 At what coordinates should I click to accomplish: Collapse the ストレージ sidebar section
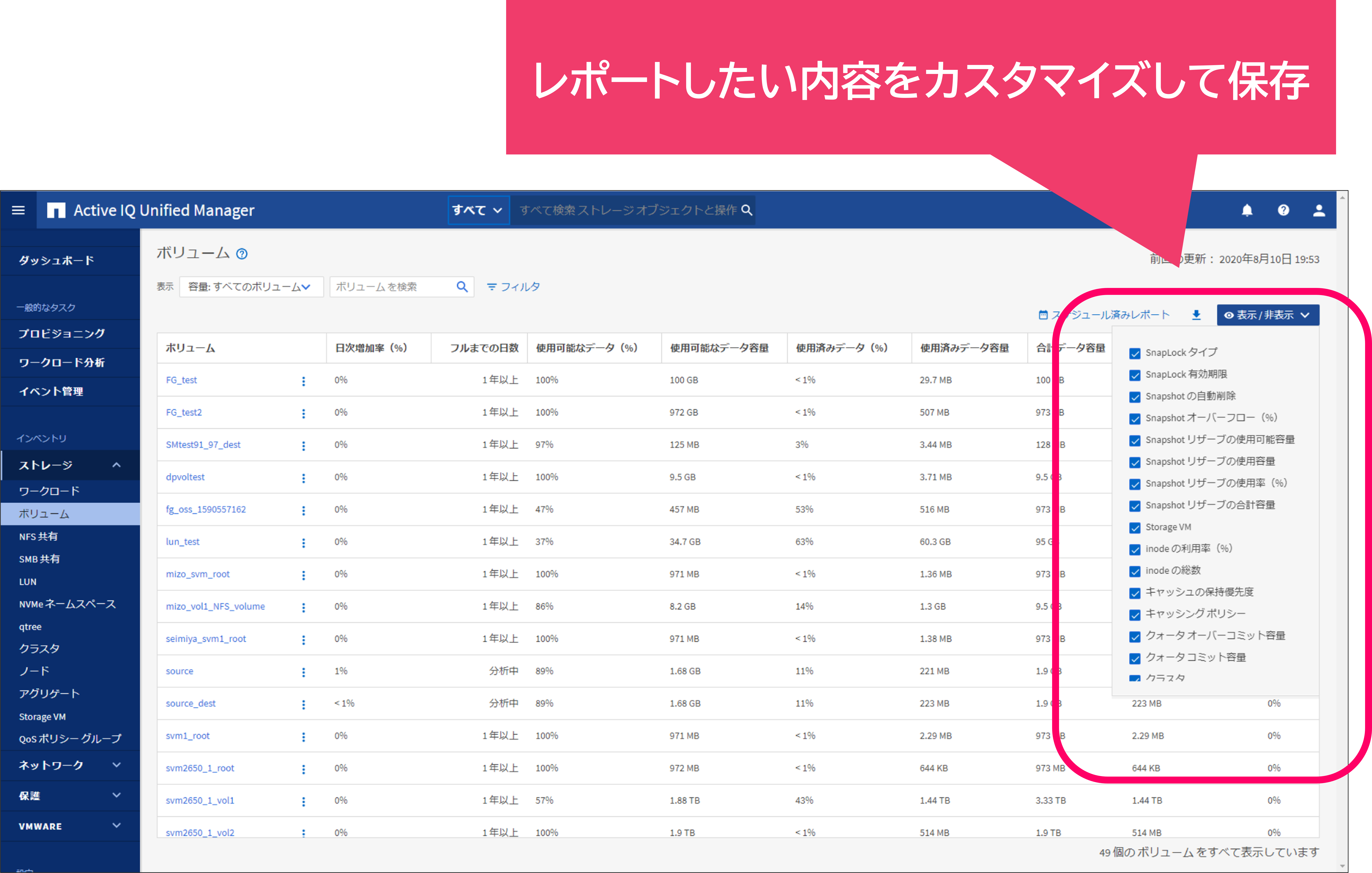(x=116, y=465)
